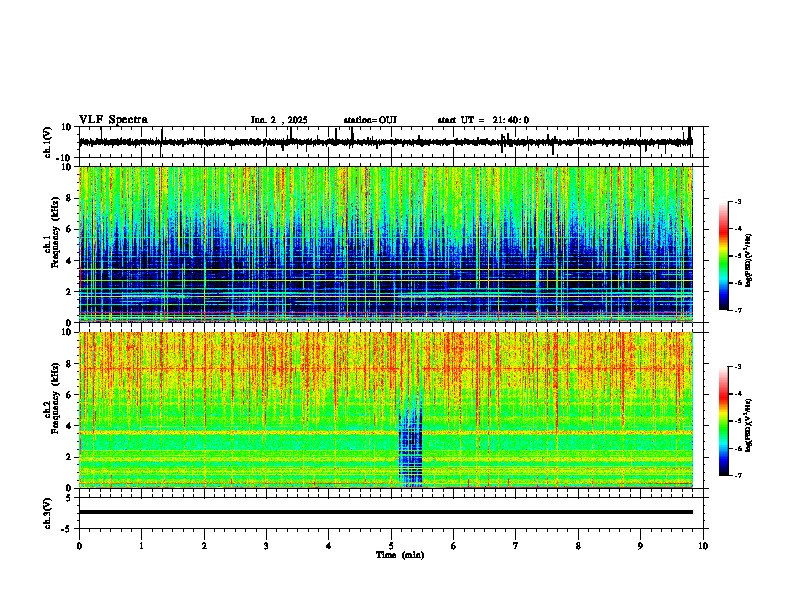Click the flat black ch.3 voltage trace
Viewport: 792px width, 612px height.
[386, 512]
